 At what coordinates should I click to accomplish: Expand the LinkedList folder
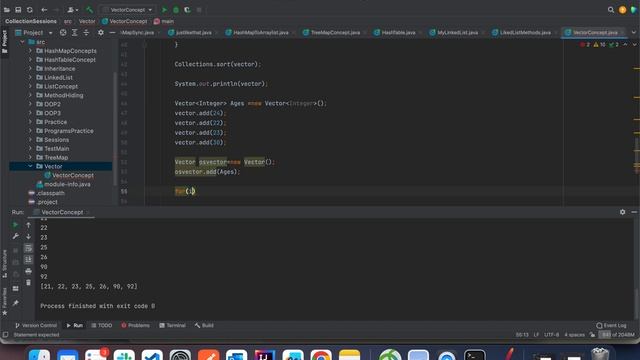pyautogui.click(x=30, y=78)
